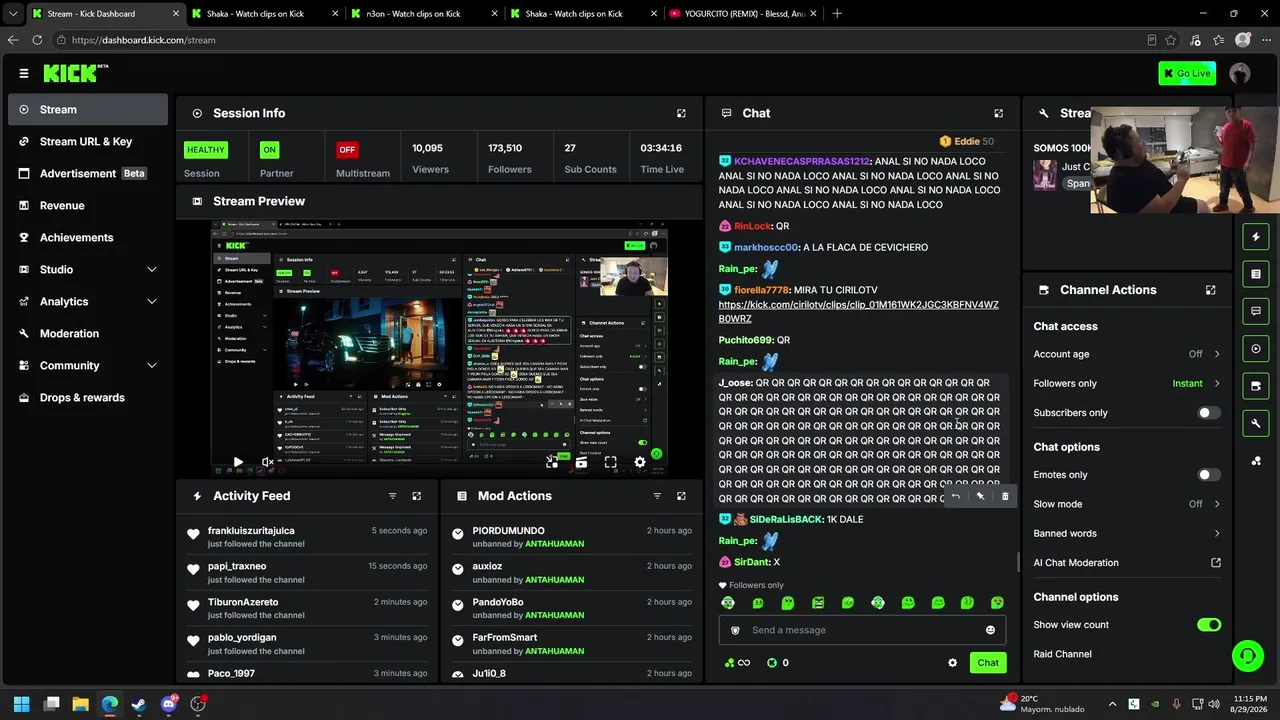Viewport: 1280px width, 720px height.
Task: Expand the Session Info panel to fullscreen
Action: [x=681, y=114]
